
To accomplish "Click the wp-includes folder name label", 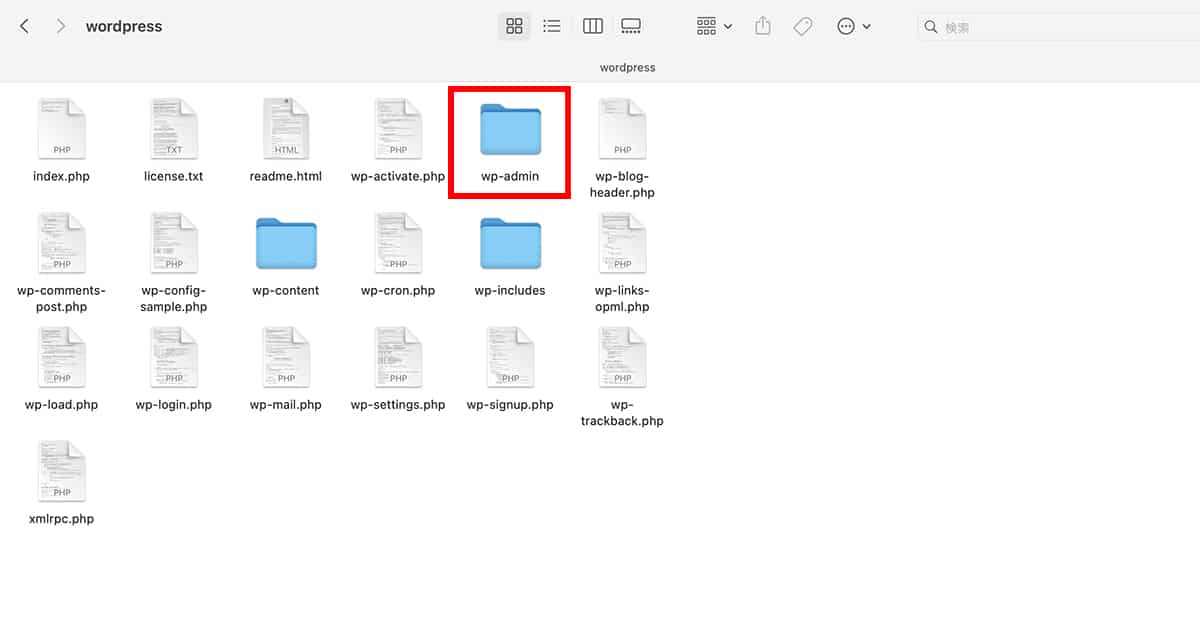I will 510,291.
